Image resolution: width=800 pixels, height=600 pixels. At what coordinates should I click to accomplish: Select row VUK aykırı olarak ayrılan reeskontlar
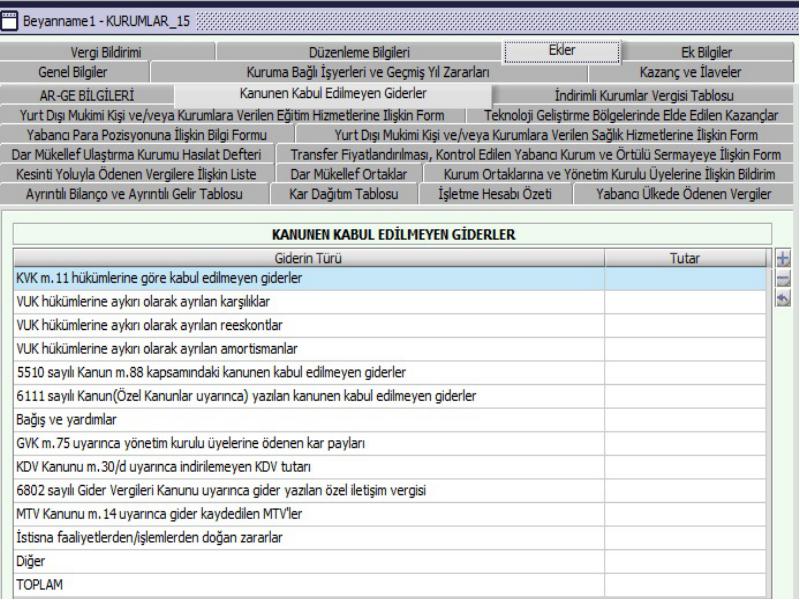[390, 325]
